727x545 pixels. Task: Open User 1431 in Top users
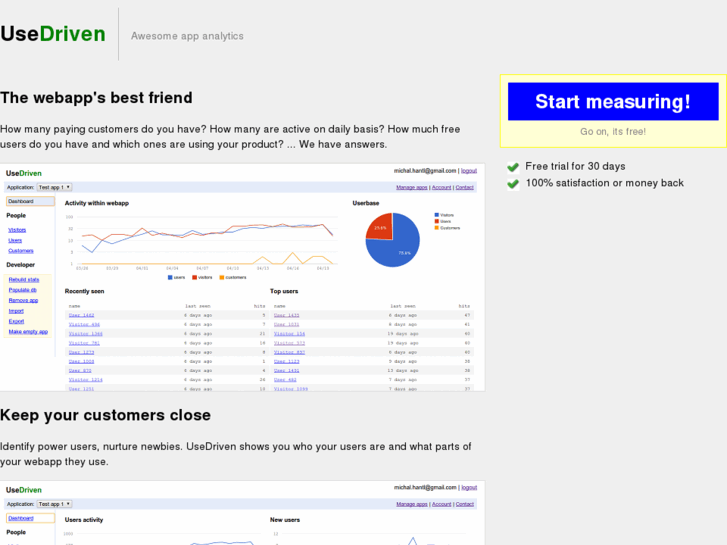pyautogui.click(x=287, y=371)
